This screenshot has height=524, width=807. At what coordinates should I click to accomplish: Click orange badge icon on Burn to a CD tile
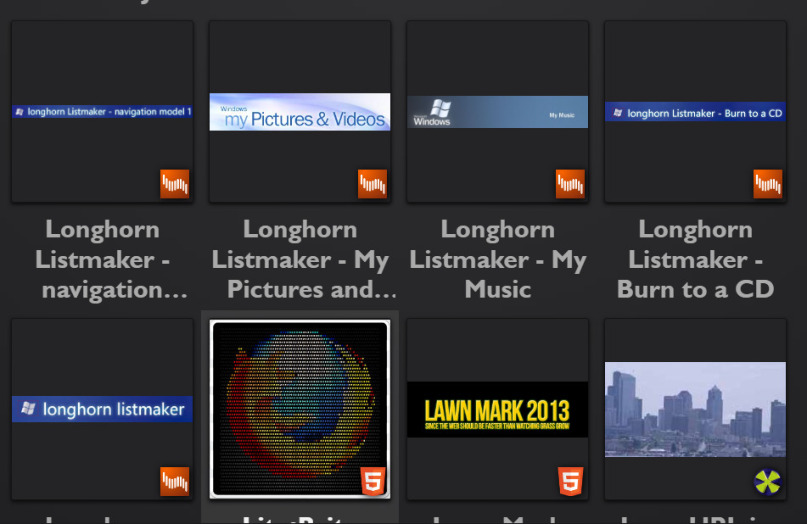tap(767, 184)
